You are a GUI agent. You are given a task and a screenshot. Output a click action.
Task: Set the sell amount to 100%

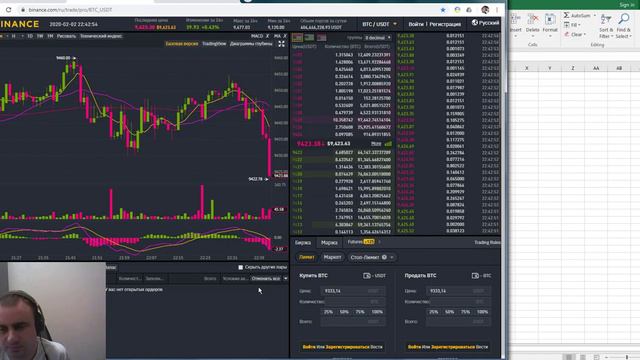[482, 312]
